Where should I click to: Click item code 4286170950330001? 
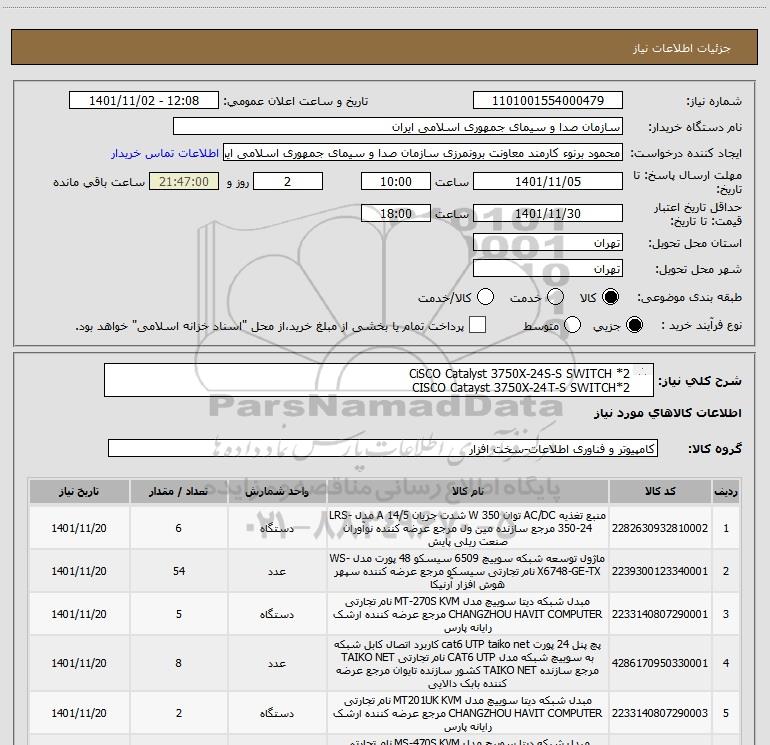(x=660, y=663)
